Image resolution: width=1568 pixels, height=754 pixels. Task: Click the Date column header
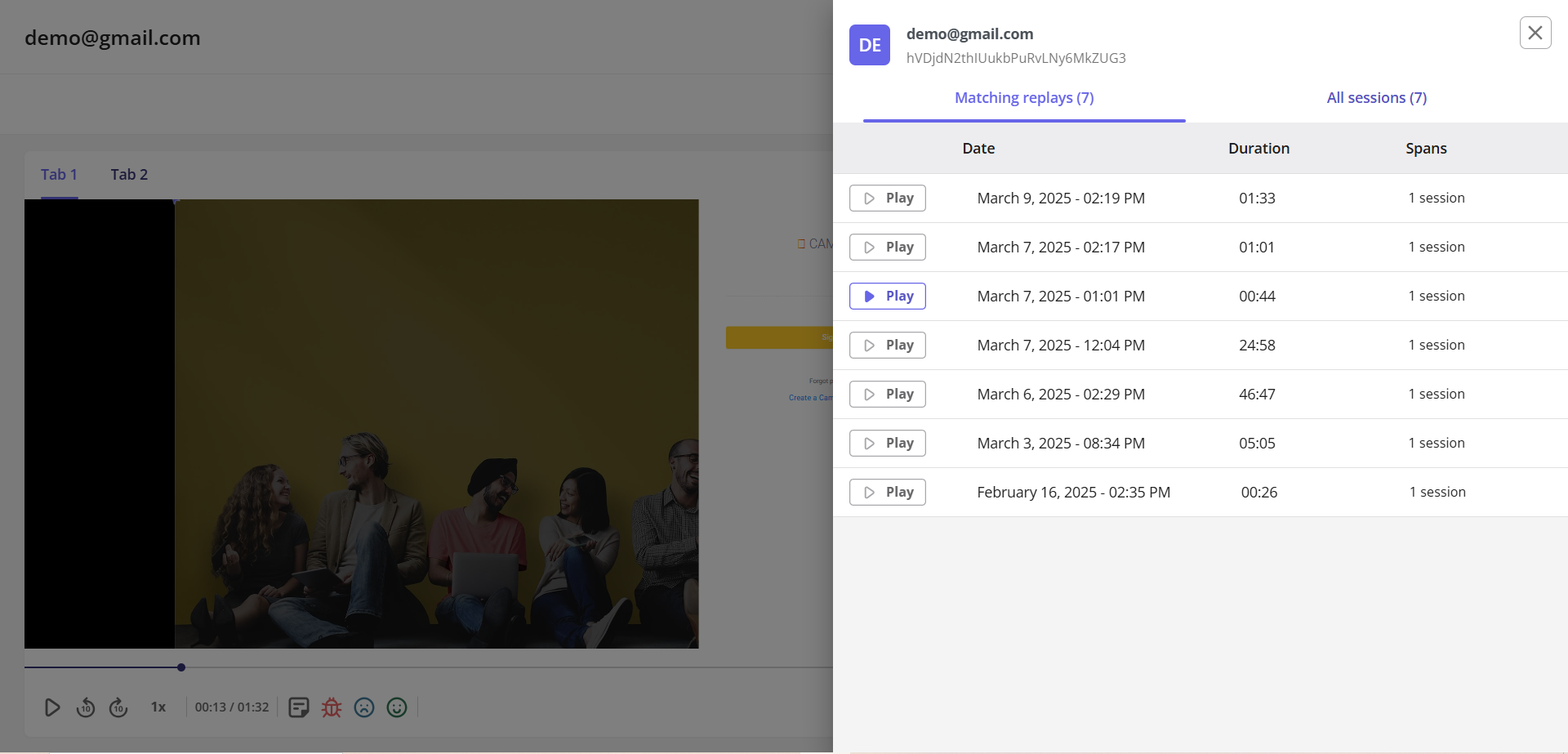pyautogui.click(x=978, y=148)
